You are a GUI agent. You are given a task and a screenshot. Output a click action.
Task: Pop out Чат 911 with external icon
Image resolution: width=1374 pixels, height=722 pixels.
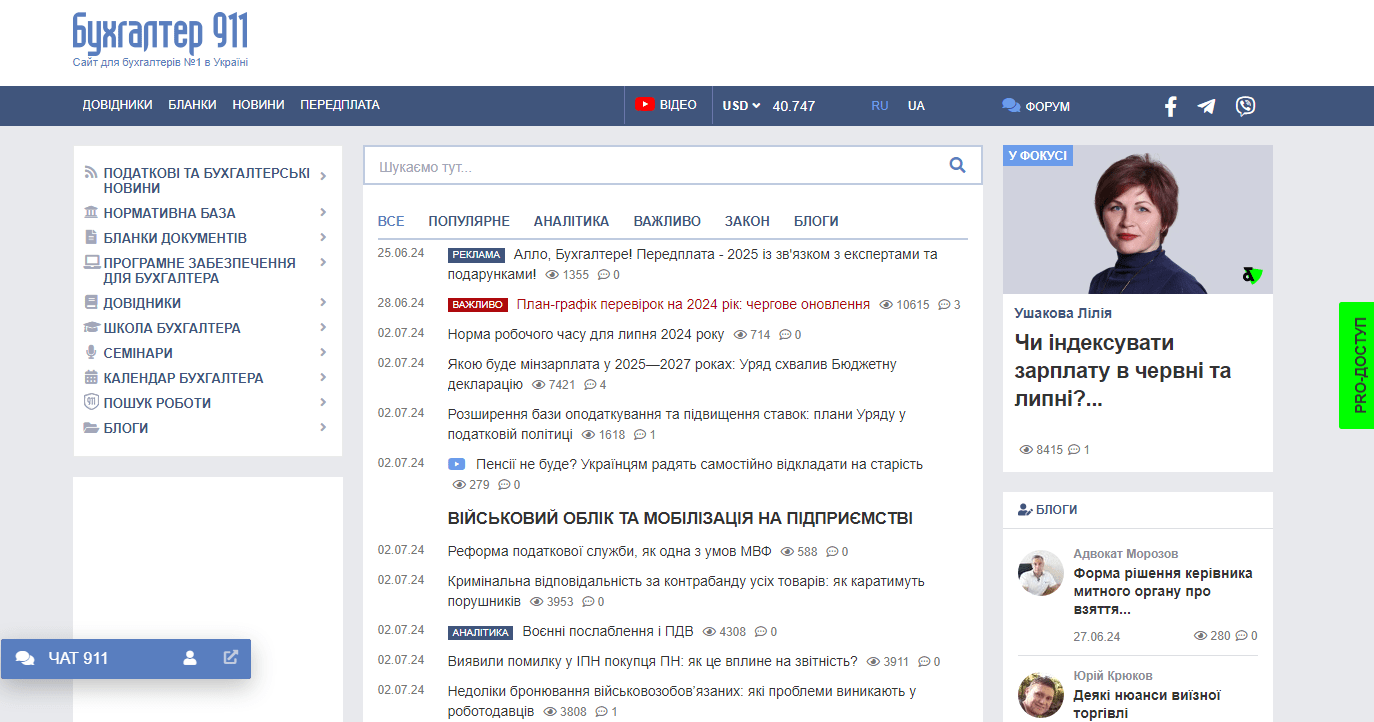click(x=231, y=658)
